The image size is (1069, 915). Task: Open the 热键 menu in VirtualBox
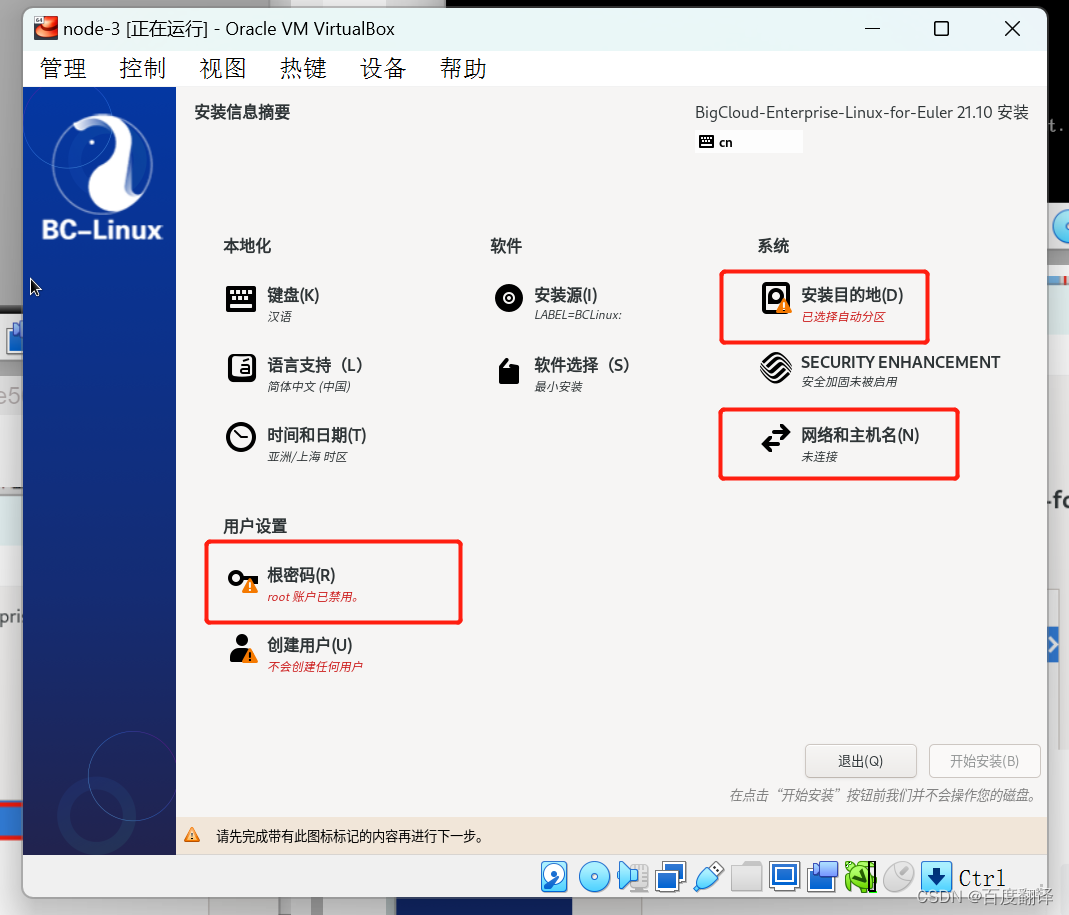coord(303,68)
